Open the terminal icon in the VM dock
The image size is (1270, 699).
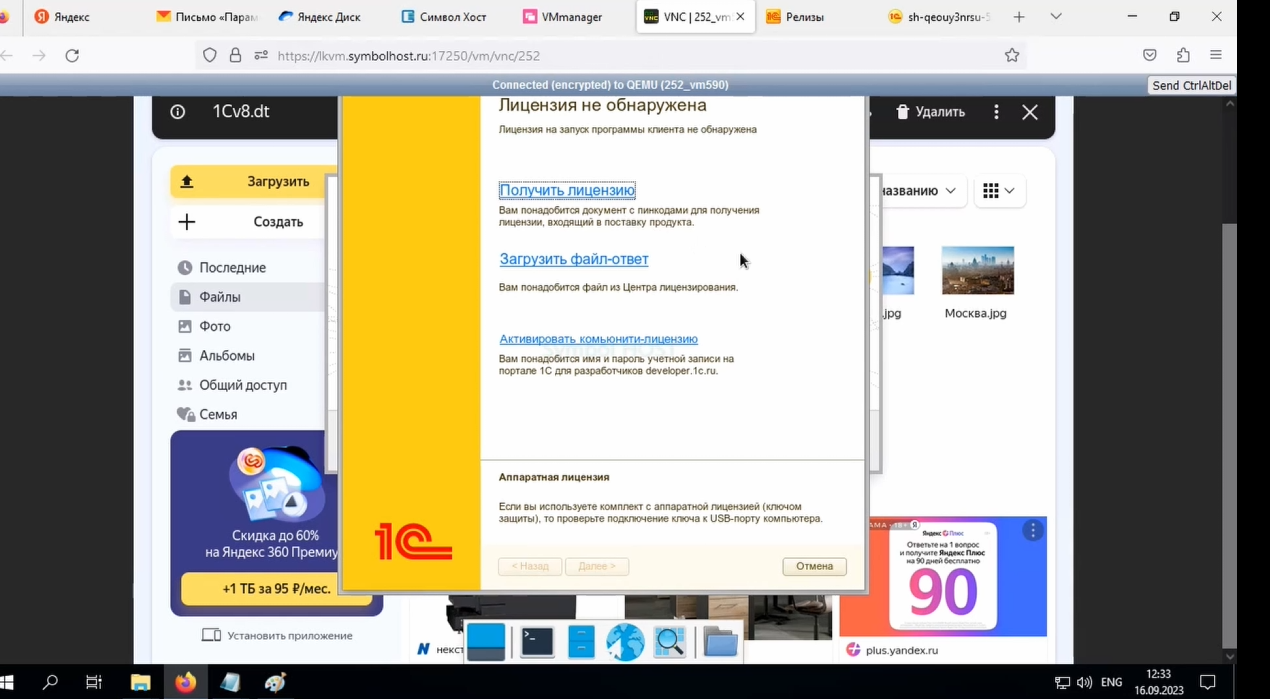(537, 642)
